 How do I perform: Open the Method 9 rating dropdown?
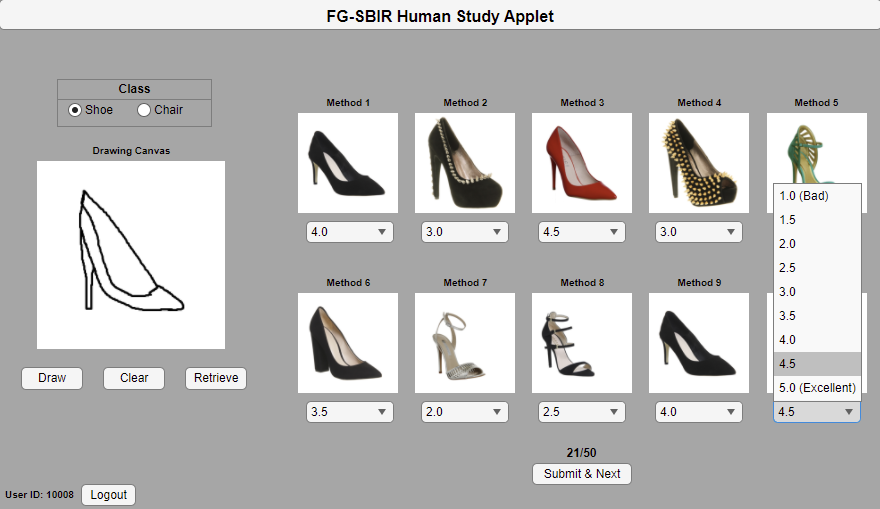tap(699, 412)
